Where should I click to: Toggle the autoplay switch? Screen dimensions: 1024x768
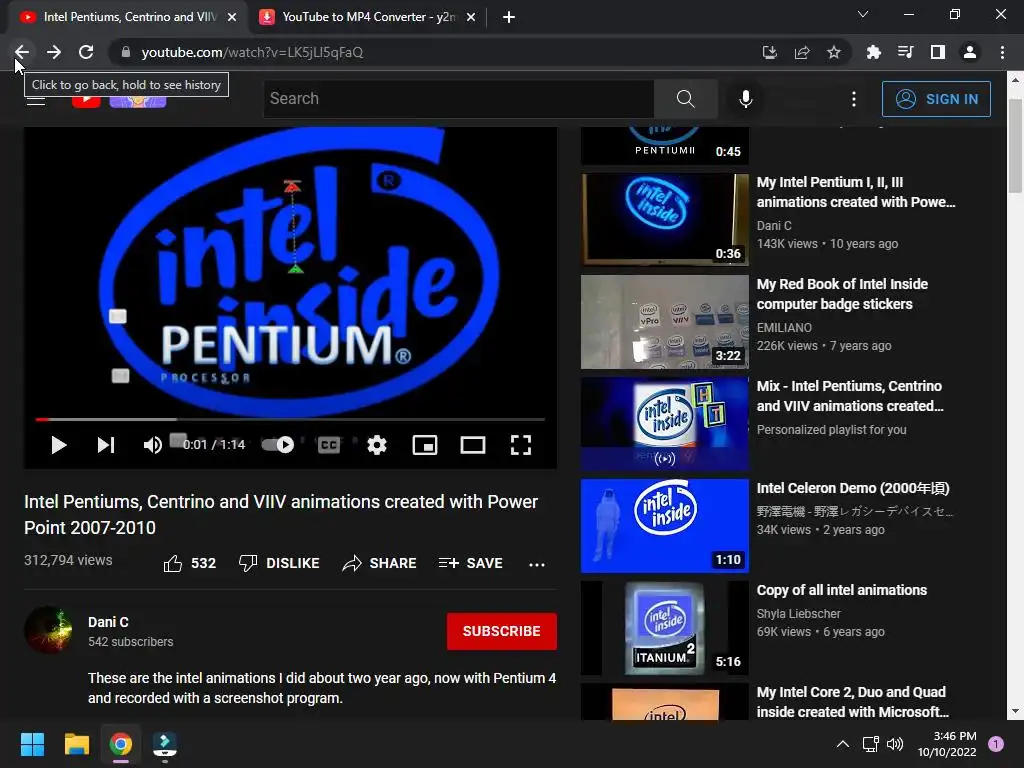point(278,445)
